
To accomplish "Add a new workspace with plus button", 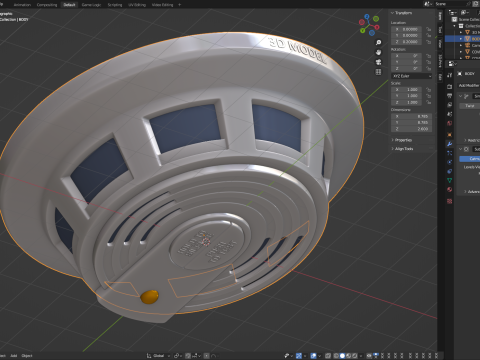I will [x=180, y=5].
